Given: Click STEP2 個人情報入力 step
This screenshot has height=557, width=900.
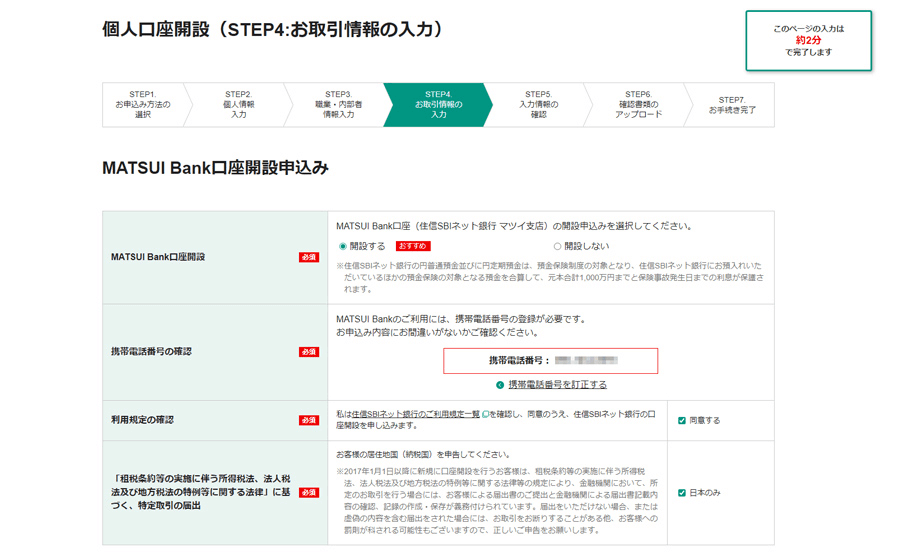Looking at the screenshot, I should click(x=239, y=105).
